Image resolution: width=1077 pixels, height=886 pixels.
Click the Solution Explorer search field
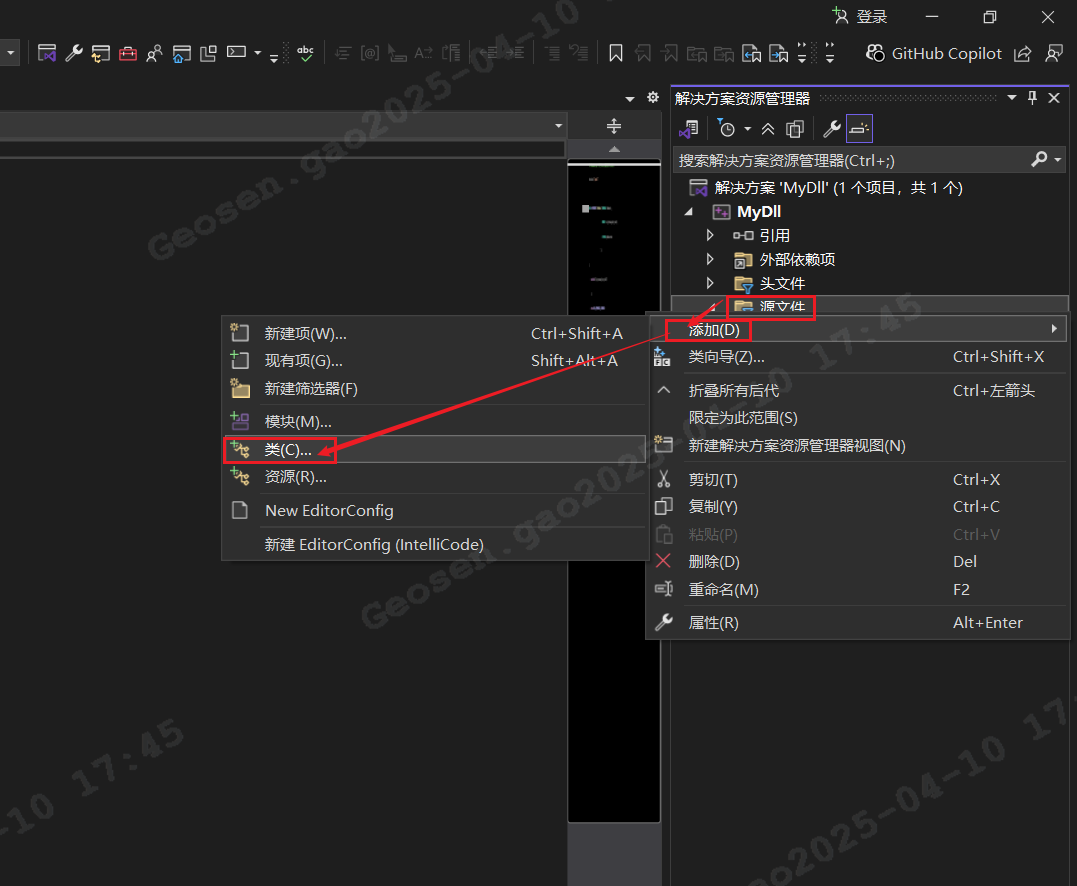click(852, 160)
